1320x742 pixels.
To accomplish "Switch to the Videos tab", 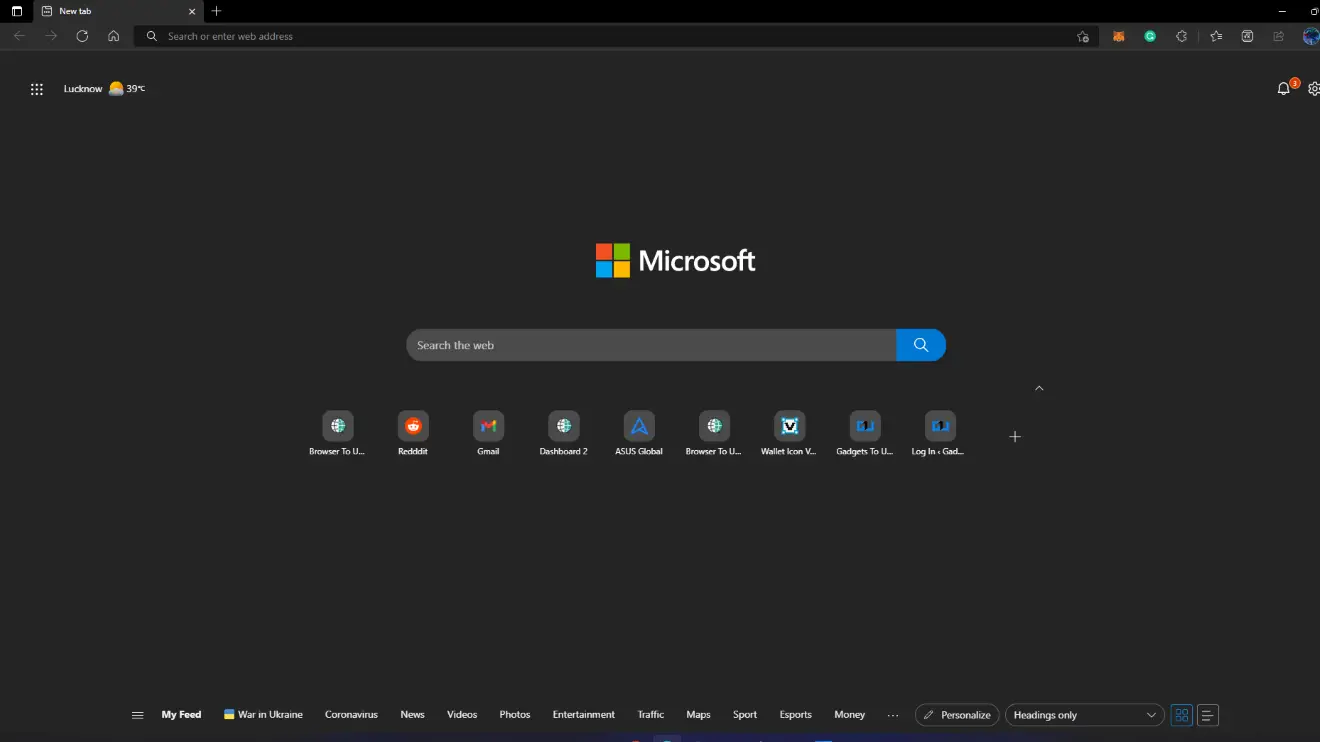I will point(462,715).
